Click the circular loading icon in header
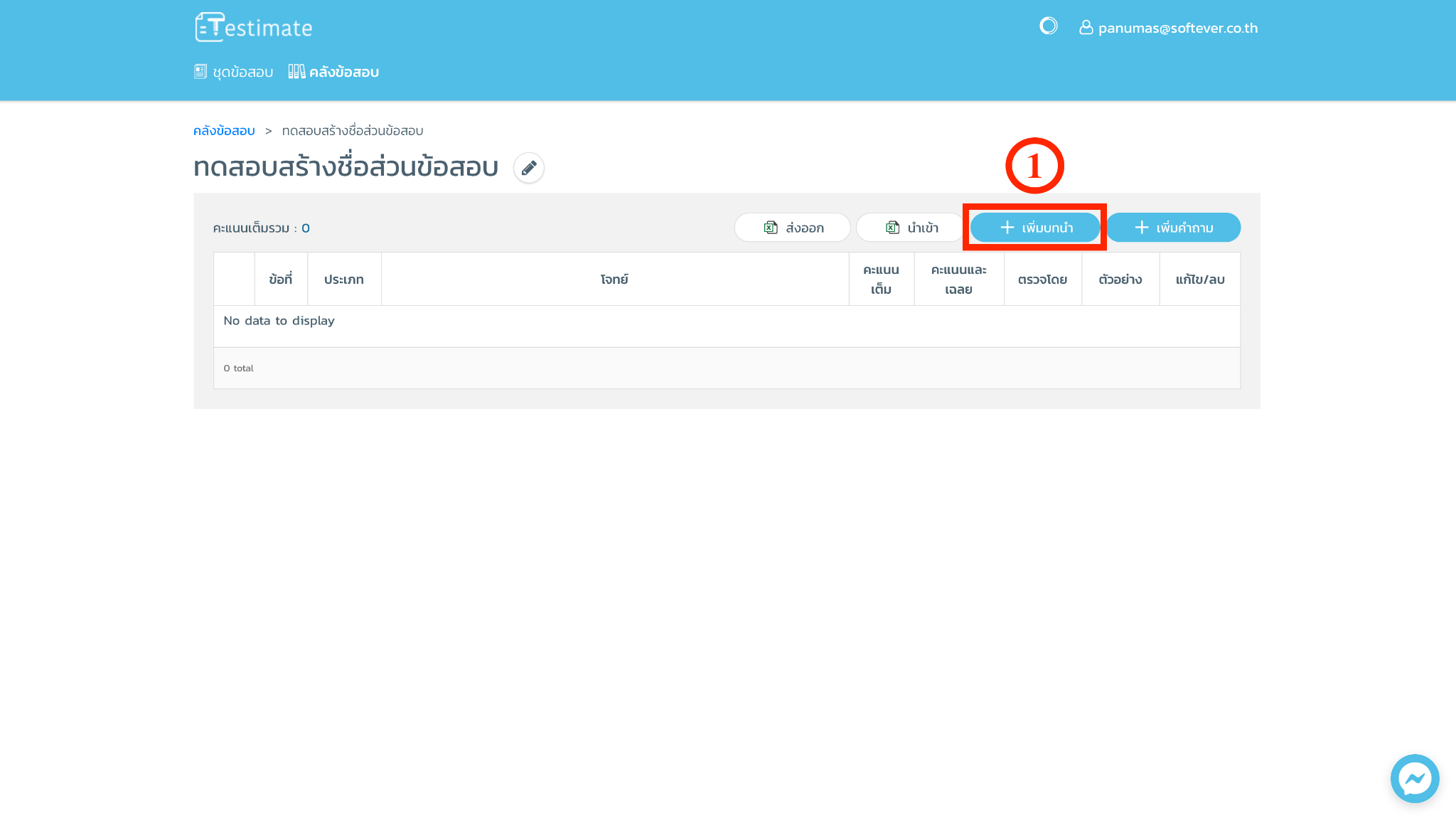 [x=1048, y=26]
